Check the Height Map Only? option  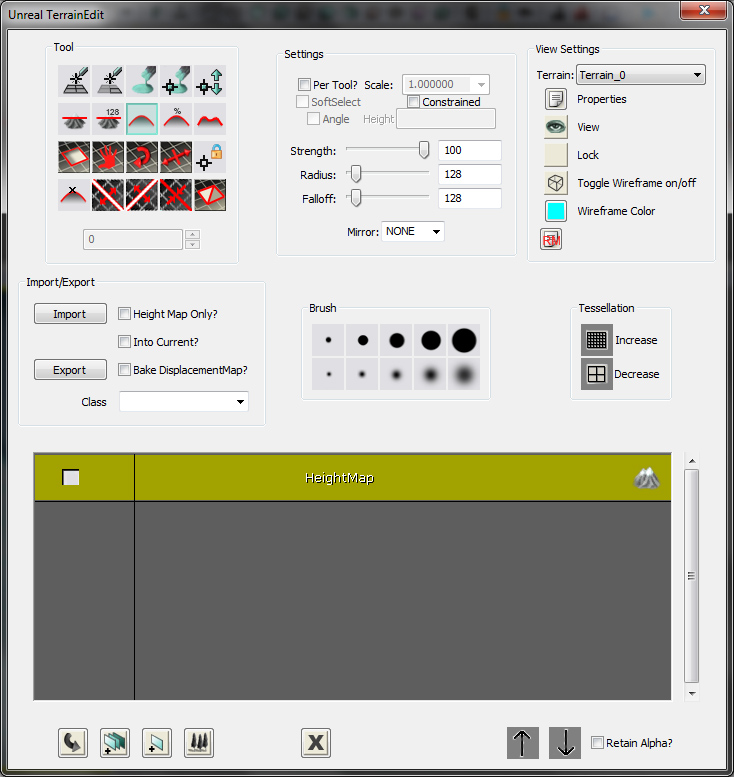pos(125,314)
